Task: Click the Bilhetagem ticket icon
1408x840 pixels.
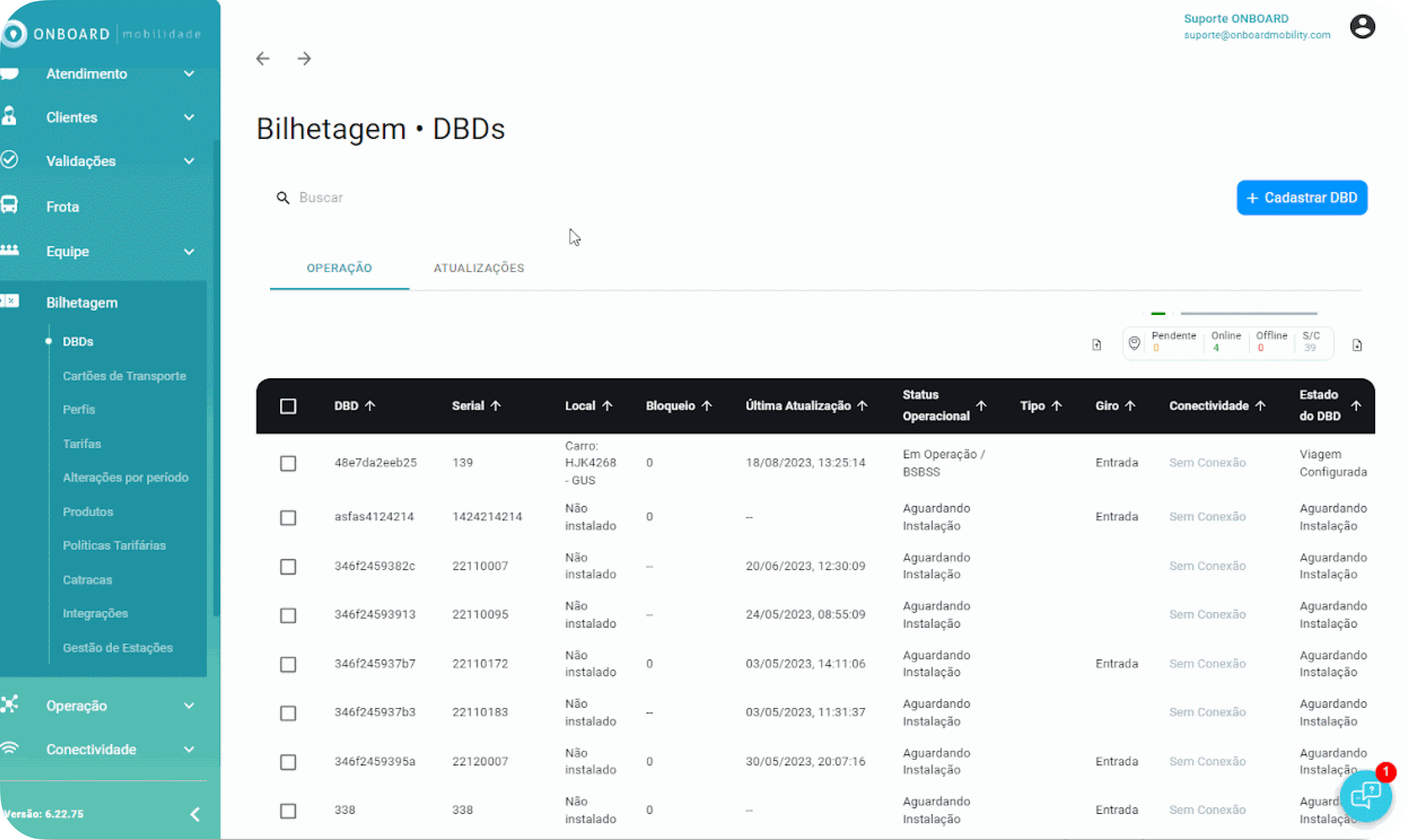Action: 10,300
